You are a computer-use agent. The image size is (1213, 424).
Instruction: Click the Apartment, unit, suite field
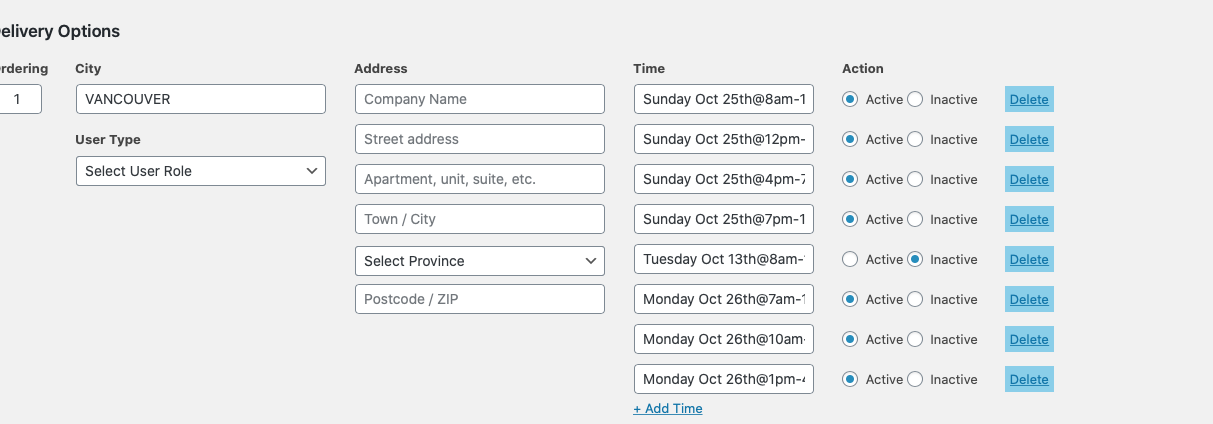pyautogui.click(x=479, y=179)
